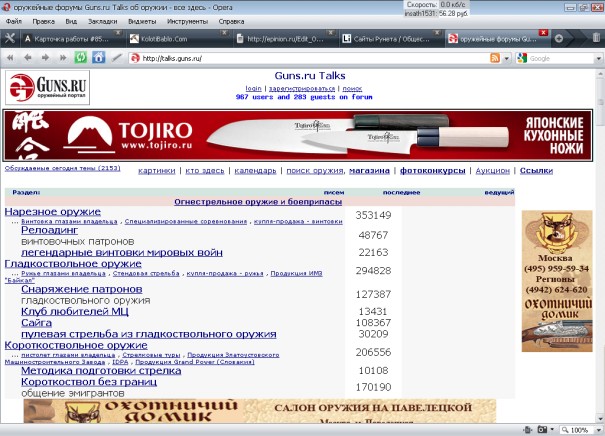605x436 pixels.
Task: Open the магазина link
Action: (369, 171)
